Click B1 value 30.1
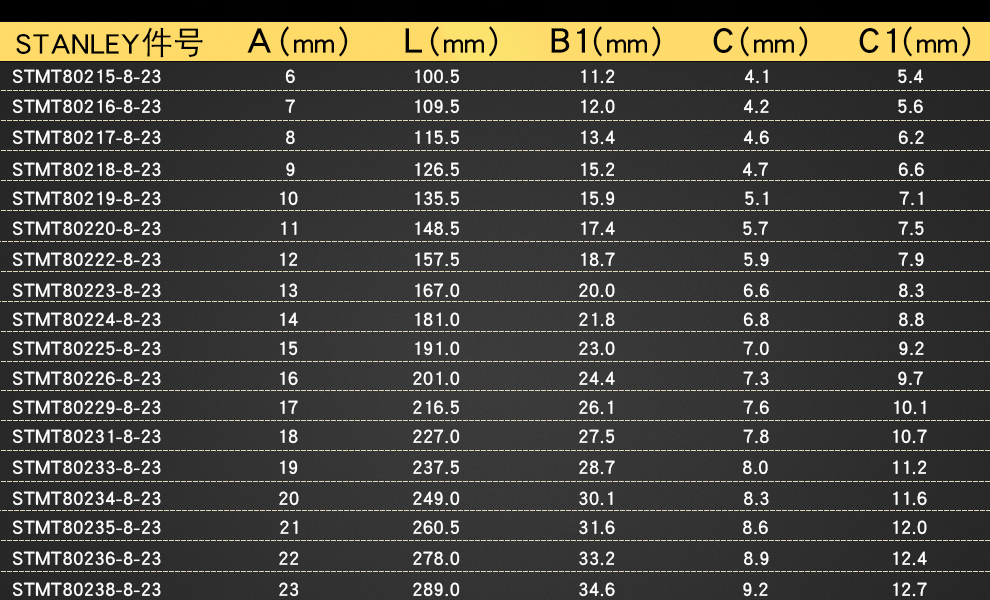Screen dimensions: 990x600 coord(597,498)
